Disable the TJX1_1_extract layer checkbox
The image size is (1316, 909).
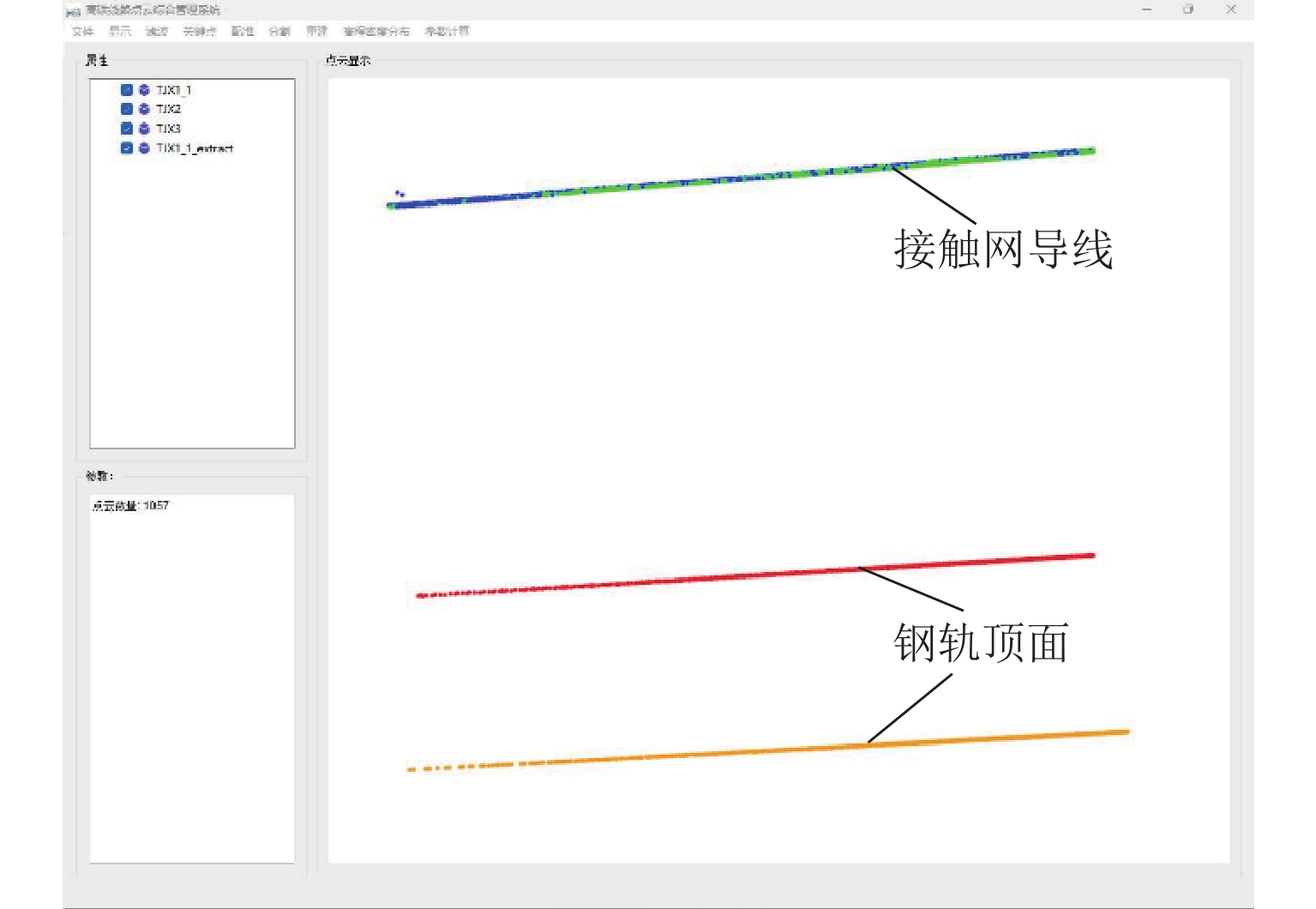coord(127,148)
